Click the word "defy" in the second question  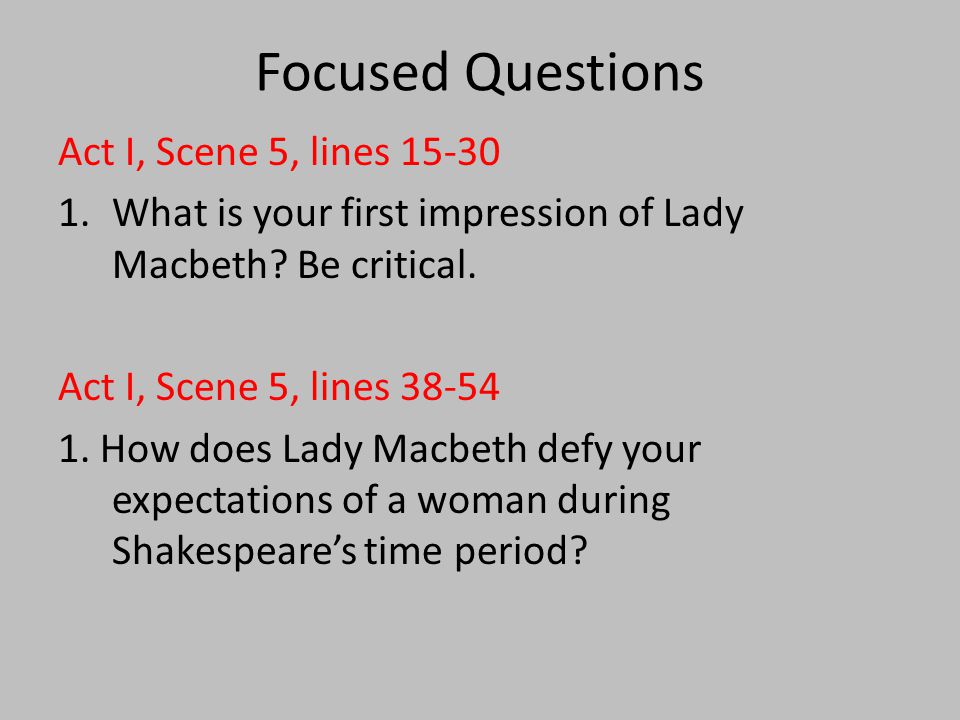tap(575, 451)
